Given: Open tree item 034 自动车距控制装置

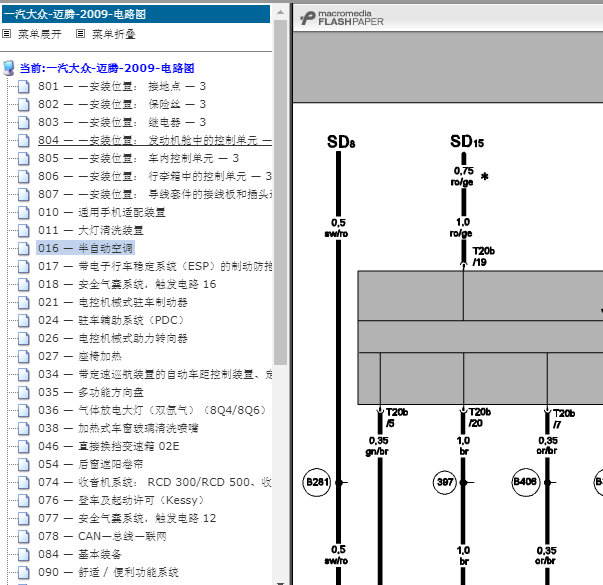Looking at the screenshot, I should [x=155, y=374].
